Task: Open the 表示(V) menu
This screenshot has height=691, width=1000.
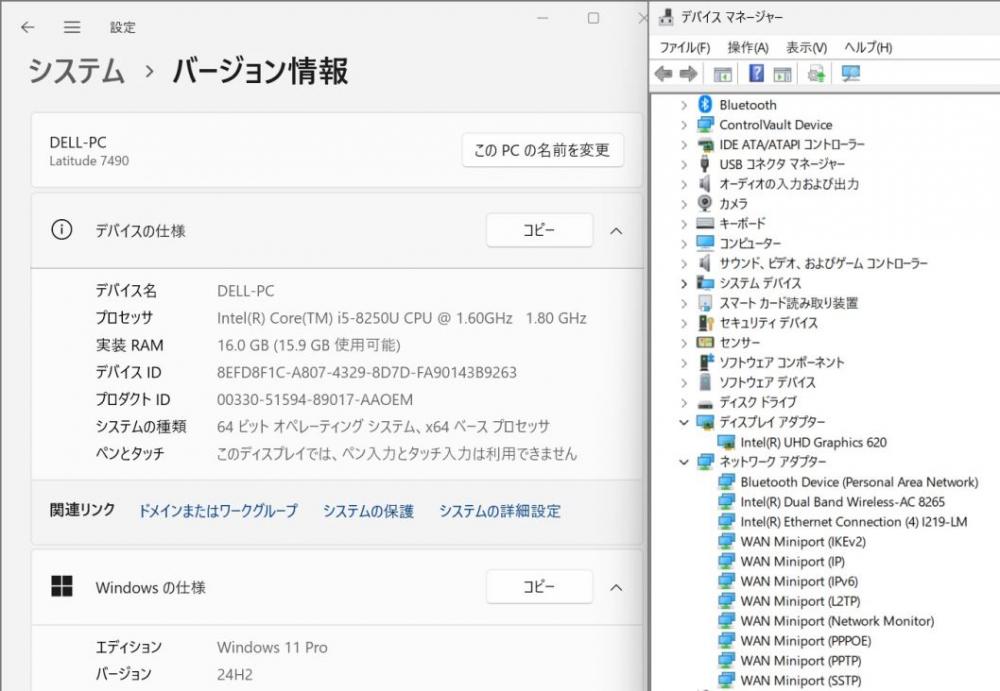Action: tap(807, 47)
